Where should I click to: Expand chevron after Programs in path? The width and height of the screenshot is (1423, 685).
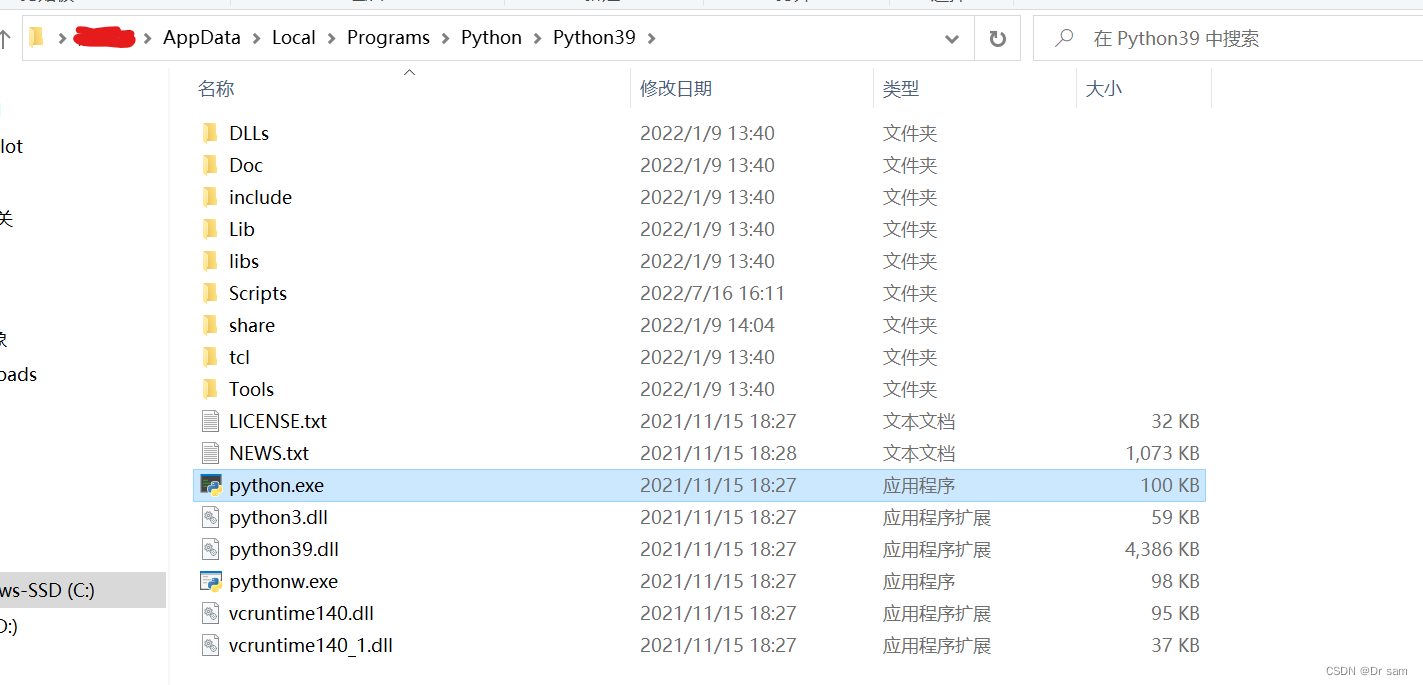click(x=446, y=38)
